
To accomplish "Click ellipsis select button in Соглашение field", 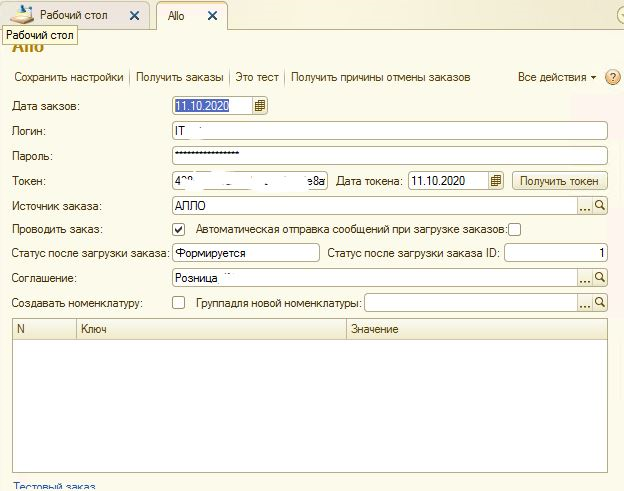I will point(585,278).
